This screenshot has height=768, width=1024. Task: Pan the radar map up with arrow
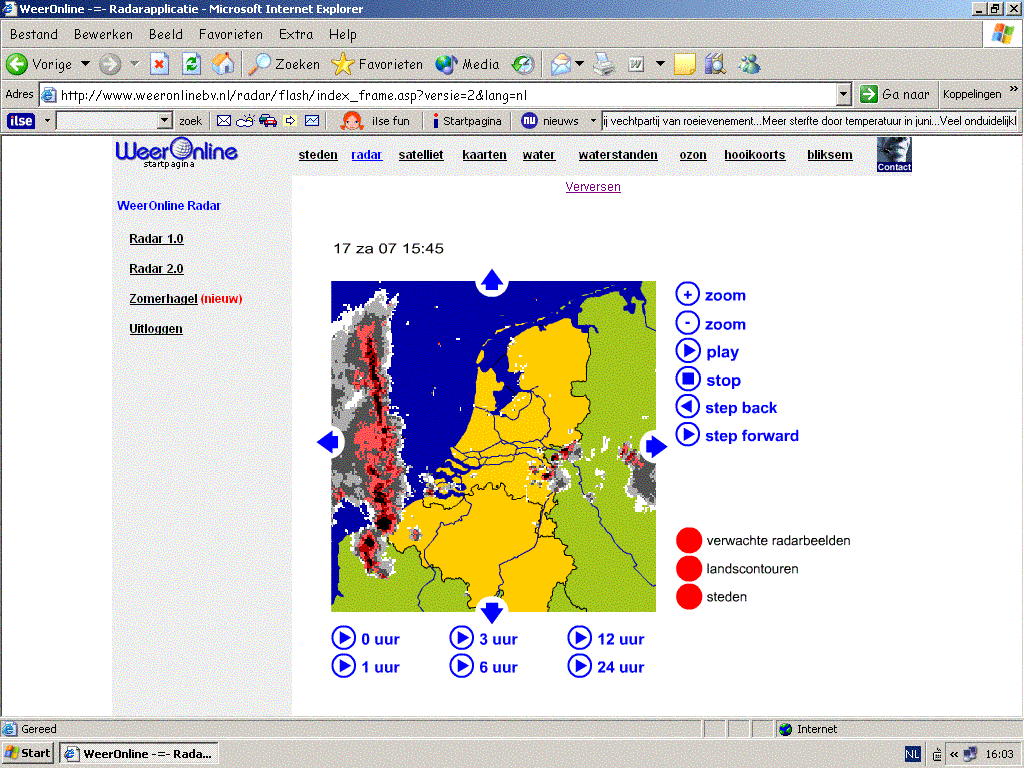492,281
